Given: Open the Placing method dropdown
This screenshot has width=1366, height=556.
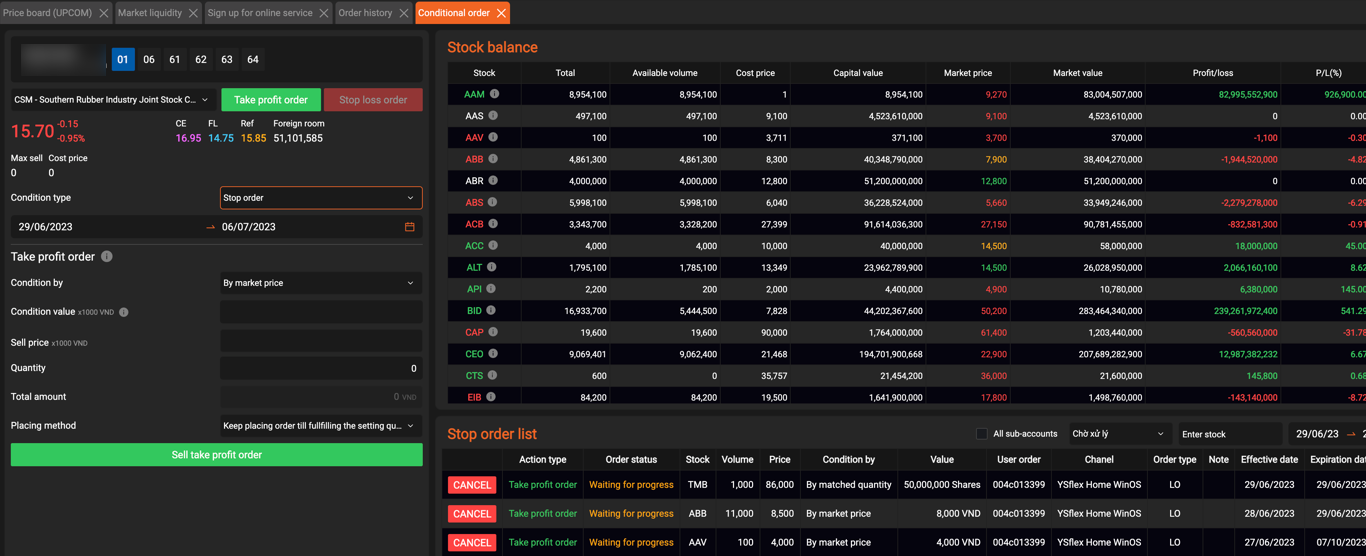Looking at the screenshot, I should pos(320,426).
